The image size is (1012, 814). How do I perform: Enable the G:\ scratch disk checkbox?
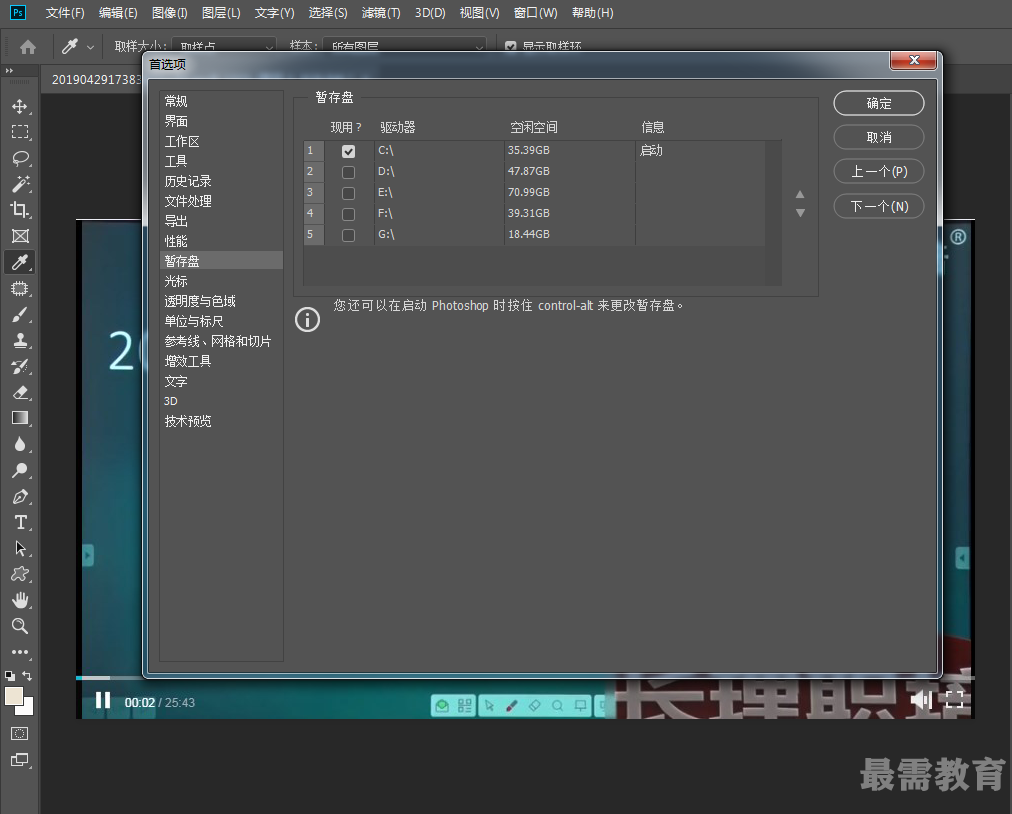click(x=349, y=235)
